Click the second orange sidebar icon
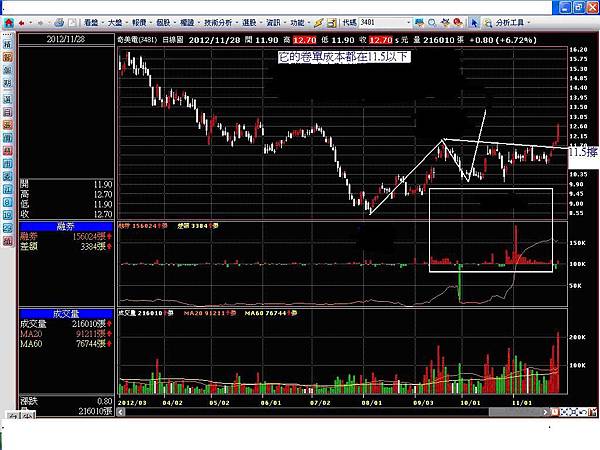600x450 pixels. tap(8, 125)
